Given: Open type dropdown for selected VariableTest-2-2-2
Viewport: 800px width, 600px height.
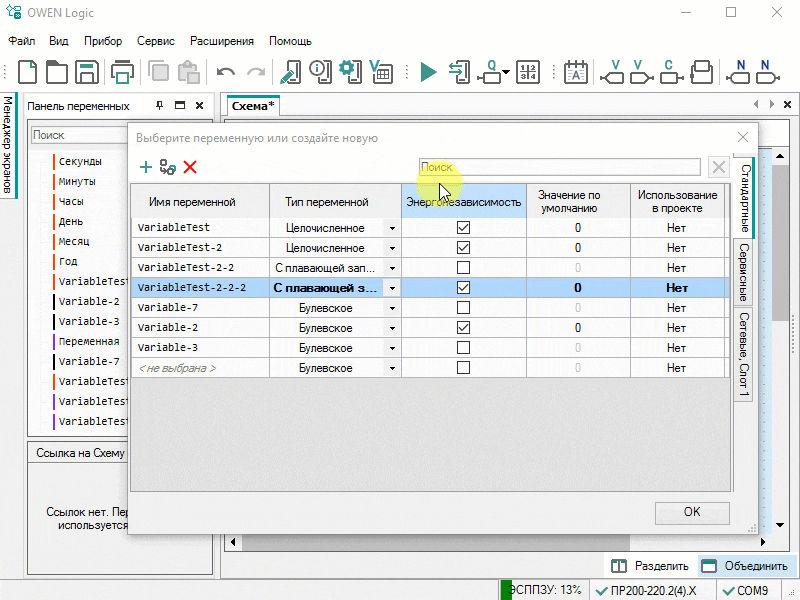Looking at the screenshot, I should point(392,288).
